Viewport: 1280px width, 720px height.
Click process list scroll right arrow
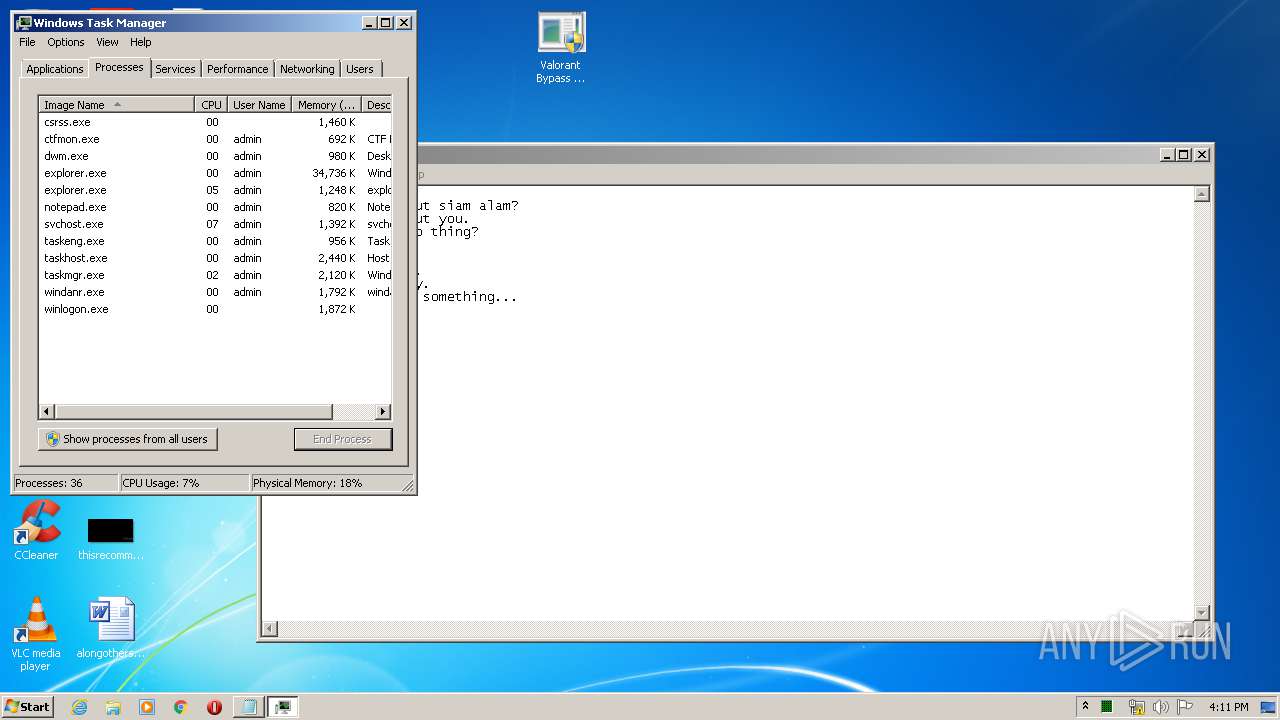pyautogui.click(x=383, y=412)
